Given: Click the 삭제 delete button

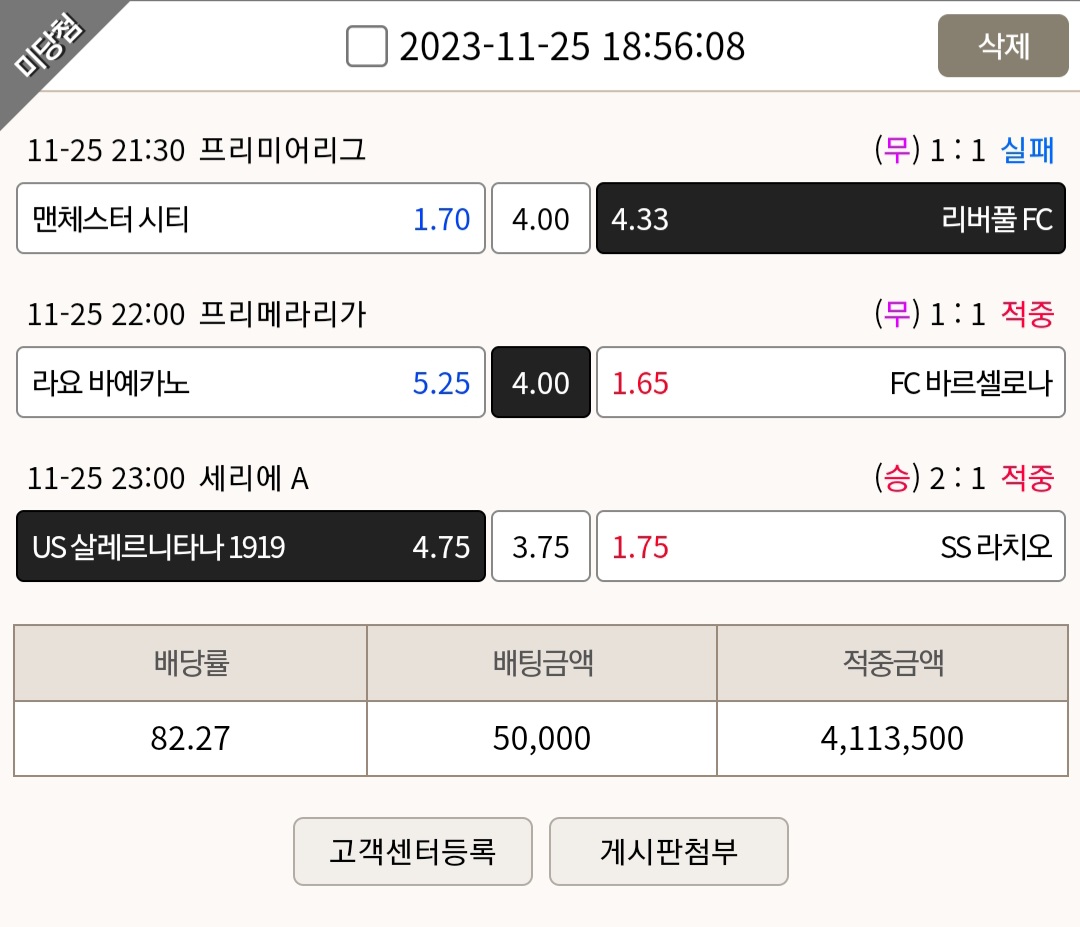Looking at the screenshot, I should 1003,45.
